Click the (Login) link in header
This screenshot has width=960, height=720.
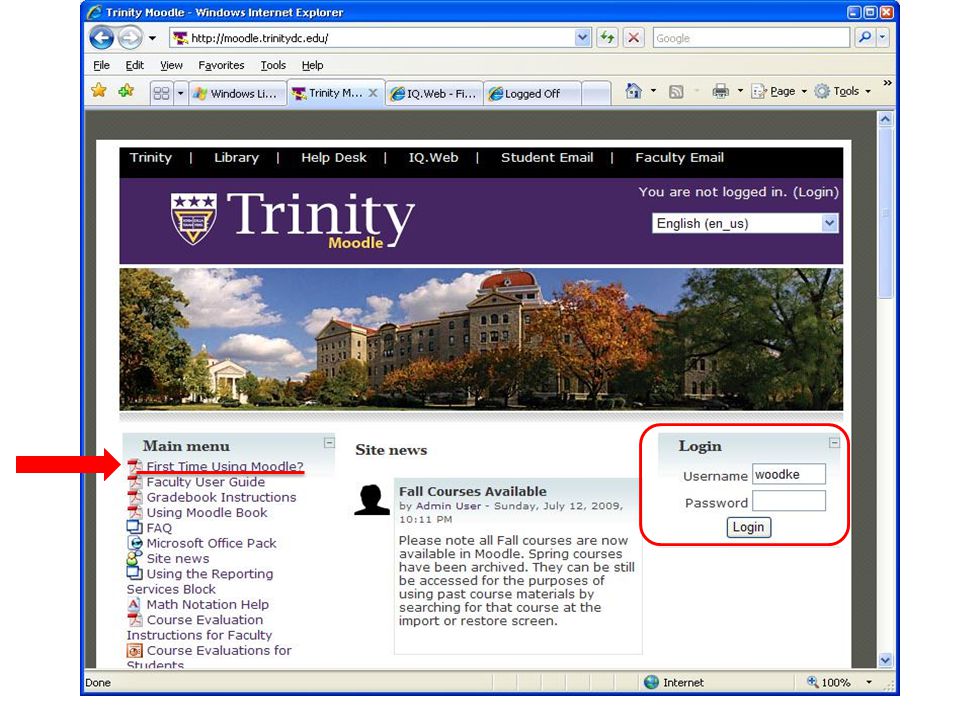pos(816,192)
